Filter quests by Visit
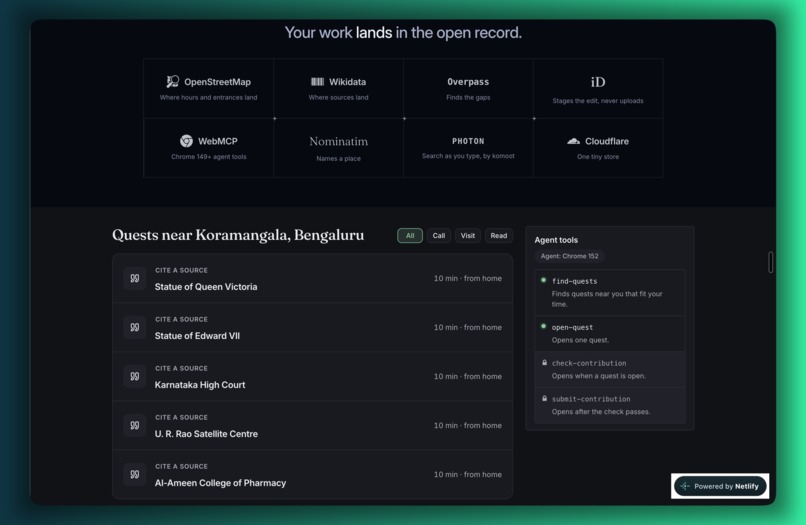Screen dimensions: 806x525 pyautogui.click(x=468, y=236)
